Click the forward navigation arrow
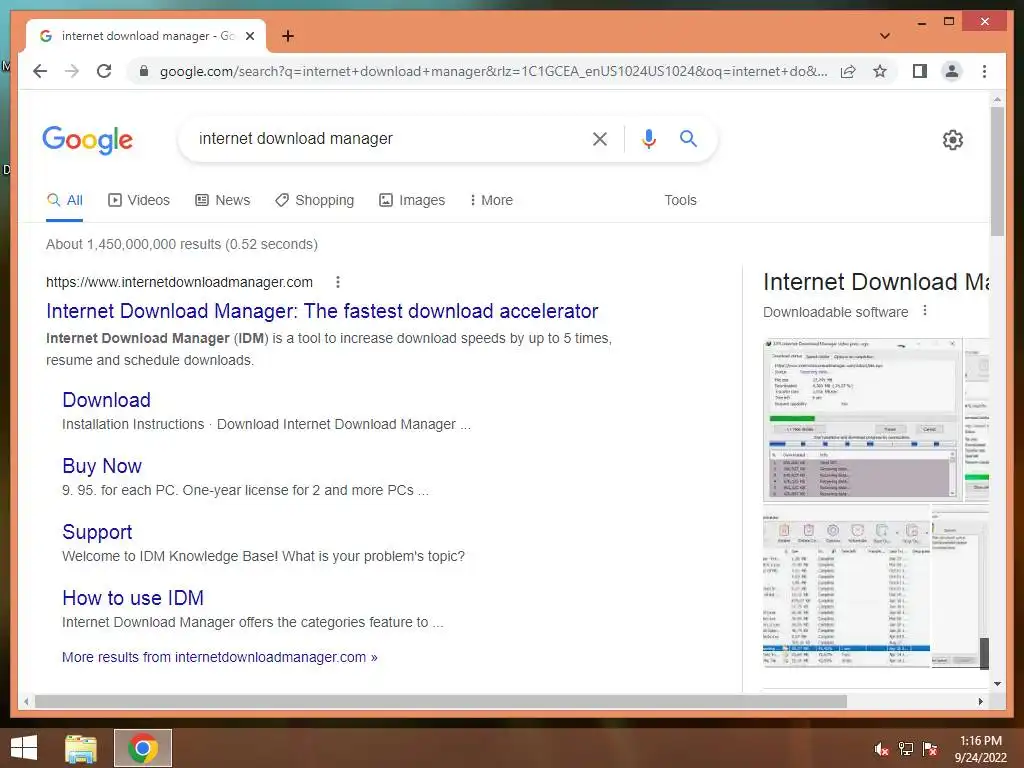The height and width of the screenshot is (768, 1024). [72, 71]
